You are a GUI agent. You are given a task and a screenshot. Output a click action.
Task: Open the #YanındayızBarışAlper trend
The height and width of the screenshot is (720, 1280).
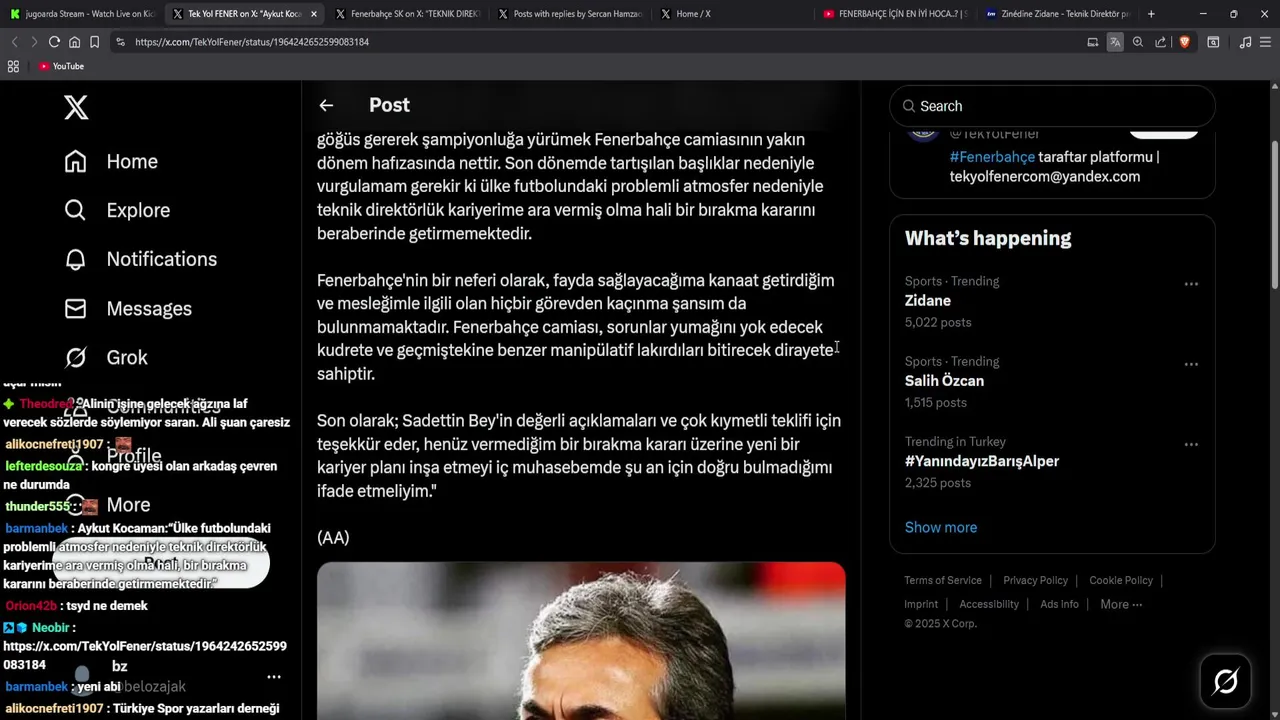pyautogui.click(x=982, y=461)
